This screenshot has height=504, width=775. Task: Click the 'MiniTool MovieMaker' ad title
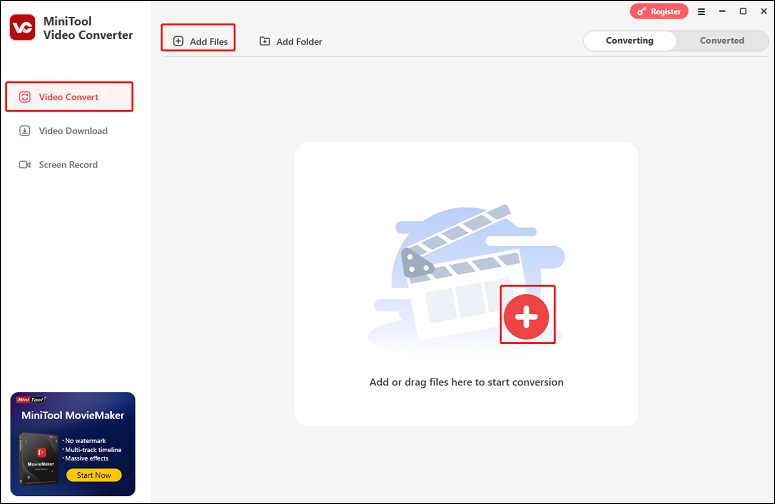pos(73,415)
